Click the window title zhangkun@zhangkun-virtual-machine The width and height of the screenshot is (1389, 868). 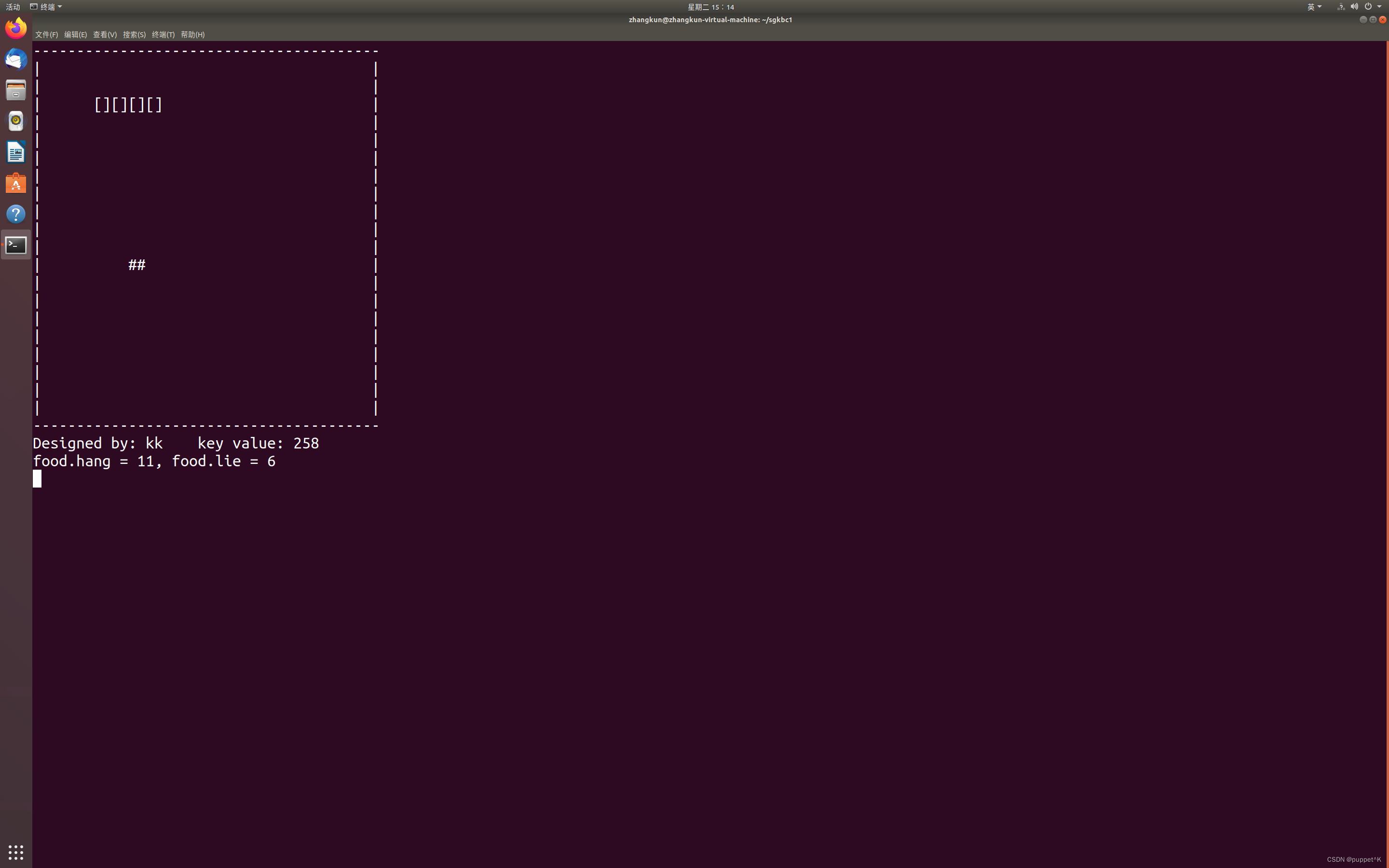click(x=710, y=19)
